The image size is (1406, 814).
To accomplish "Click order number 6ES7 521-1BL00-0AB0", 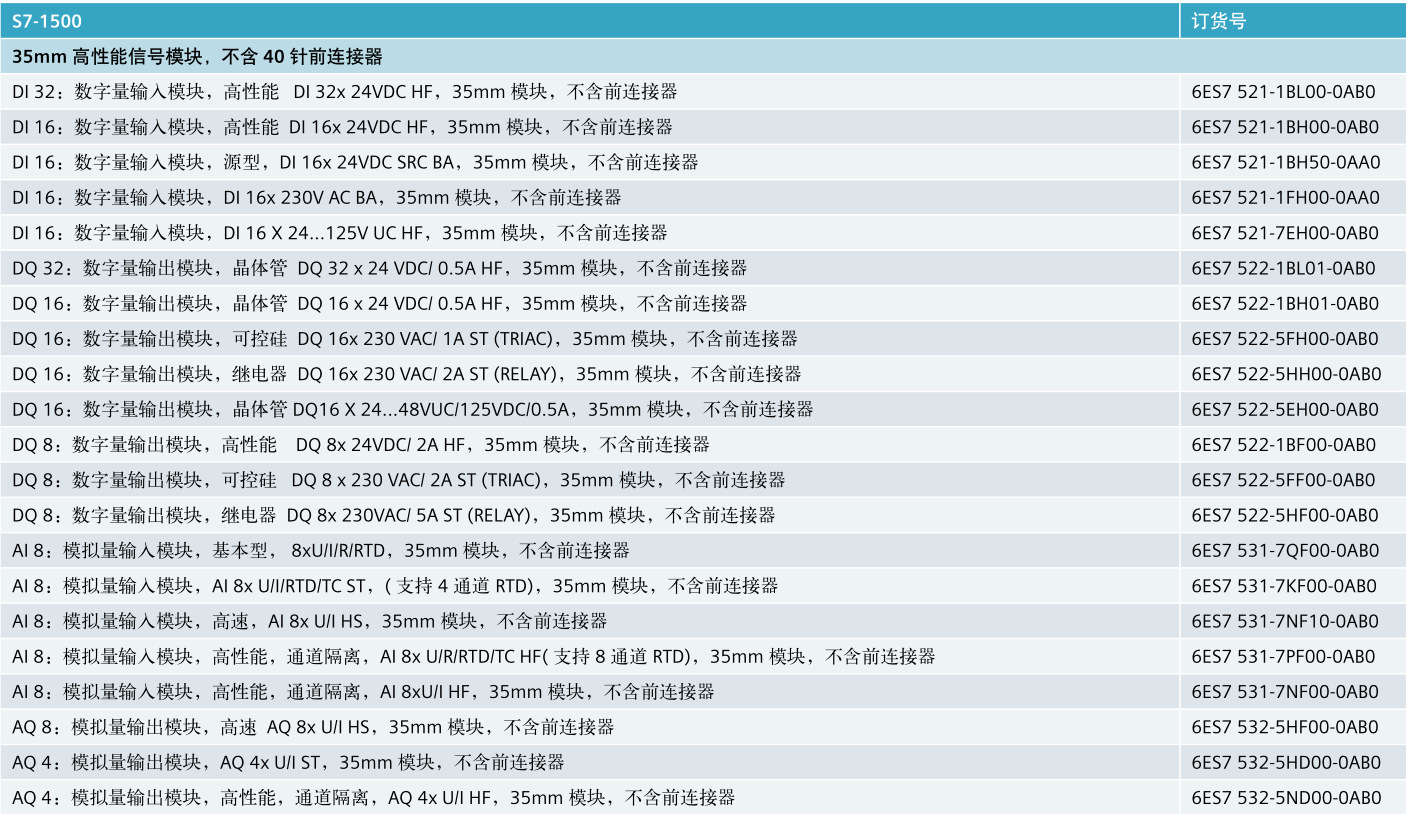I will coord(1284,92).
